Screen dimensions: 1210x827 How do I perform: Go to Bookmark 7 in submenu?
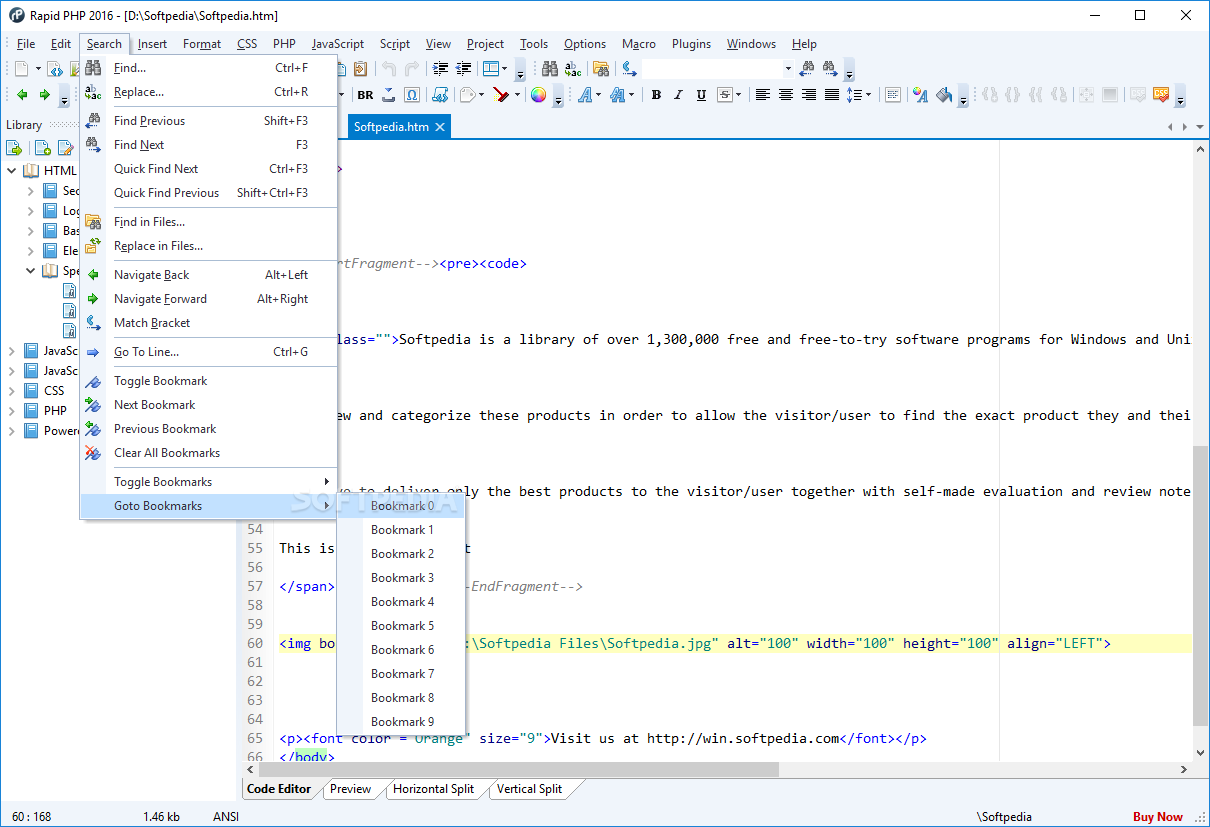[401, 674]
